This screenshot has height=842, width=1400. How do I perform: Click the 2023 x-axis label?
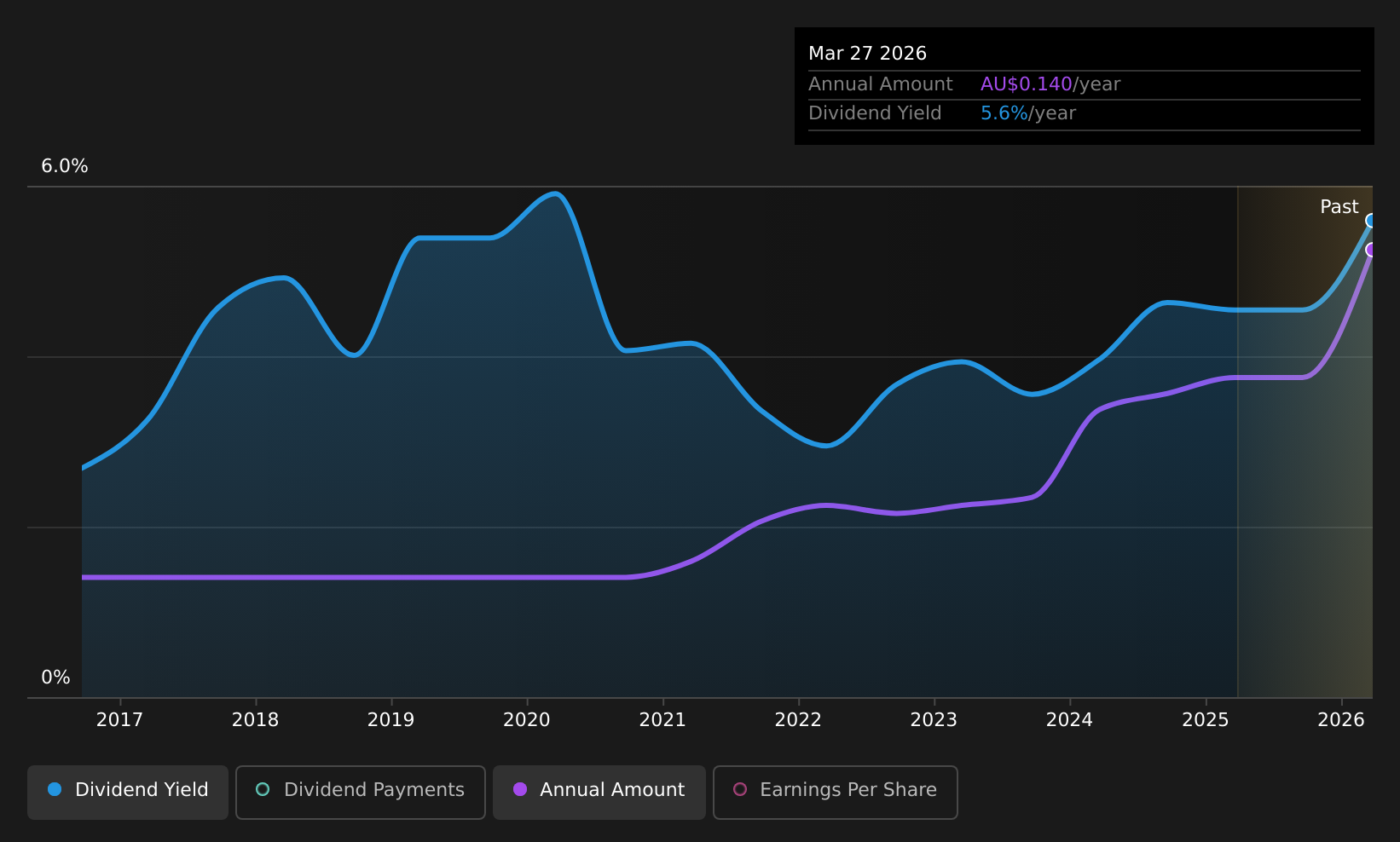[x=934, y=720]
